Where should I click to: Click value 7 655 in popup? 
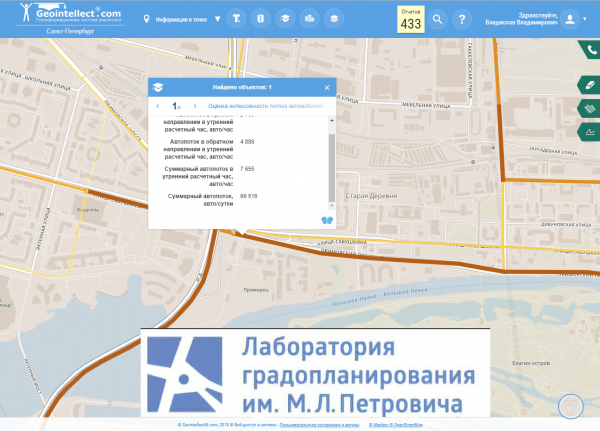(x=247, y=169)
